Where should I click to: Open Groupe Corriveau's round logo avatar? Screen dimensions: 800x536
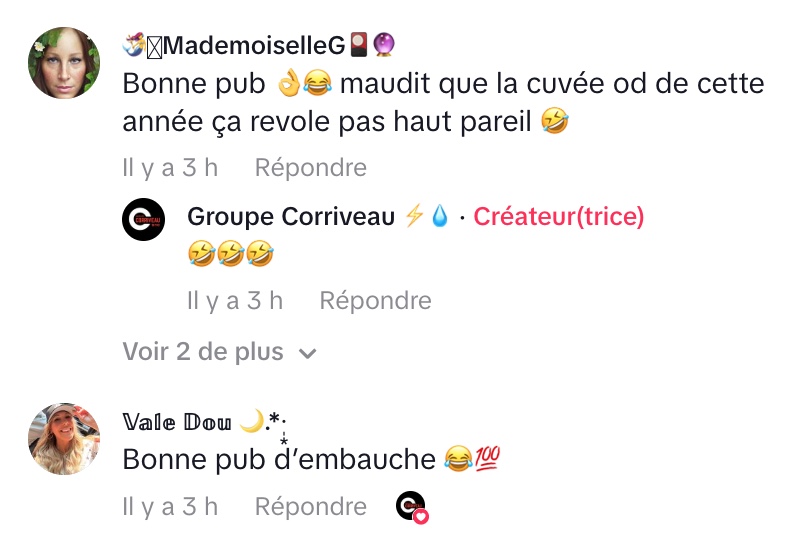tap(143, 219)
